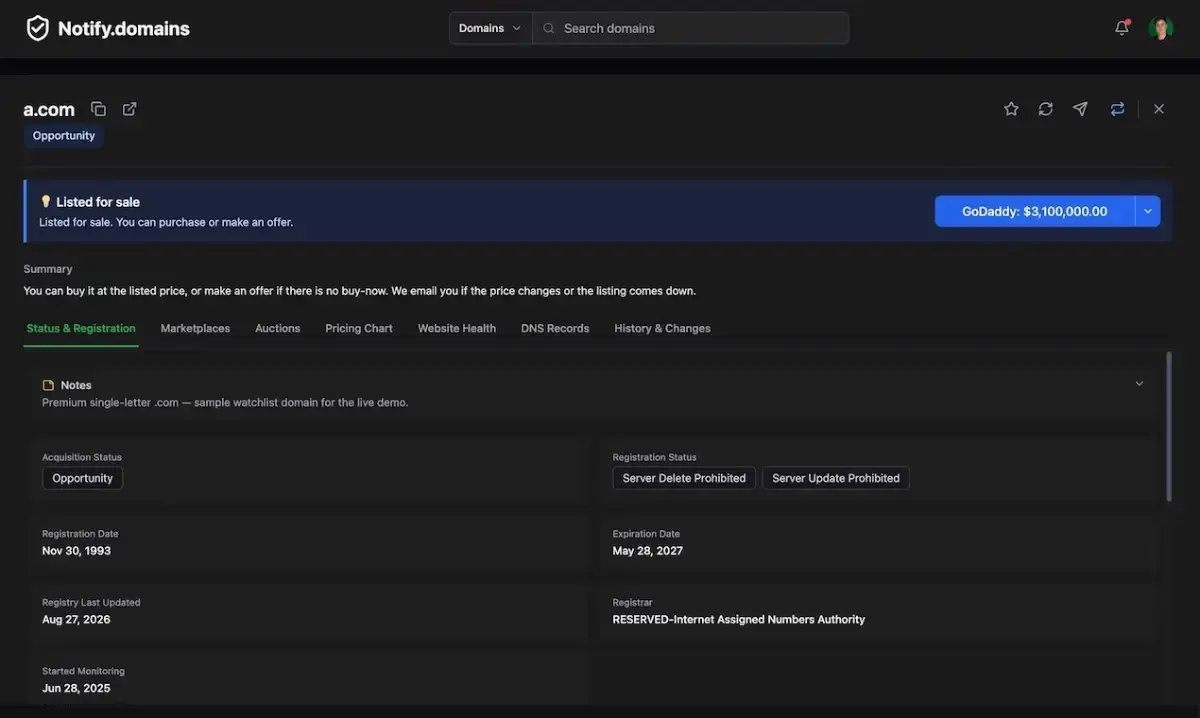This screenshot has height=718, width=1200.
Task: Click the Notes folder icon
Action: point(48,385)
